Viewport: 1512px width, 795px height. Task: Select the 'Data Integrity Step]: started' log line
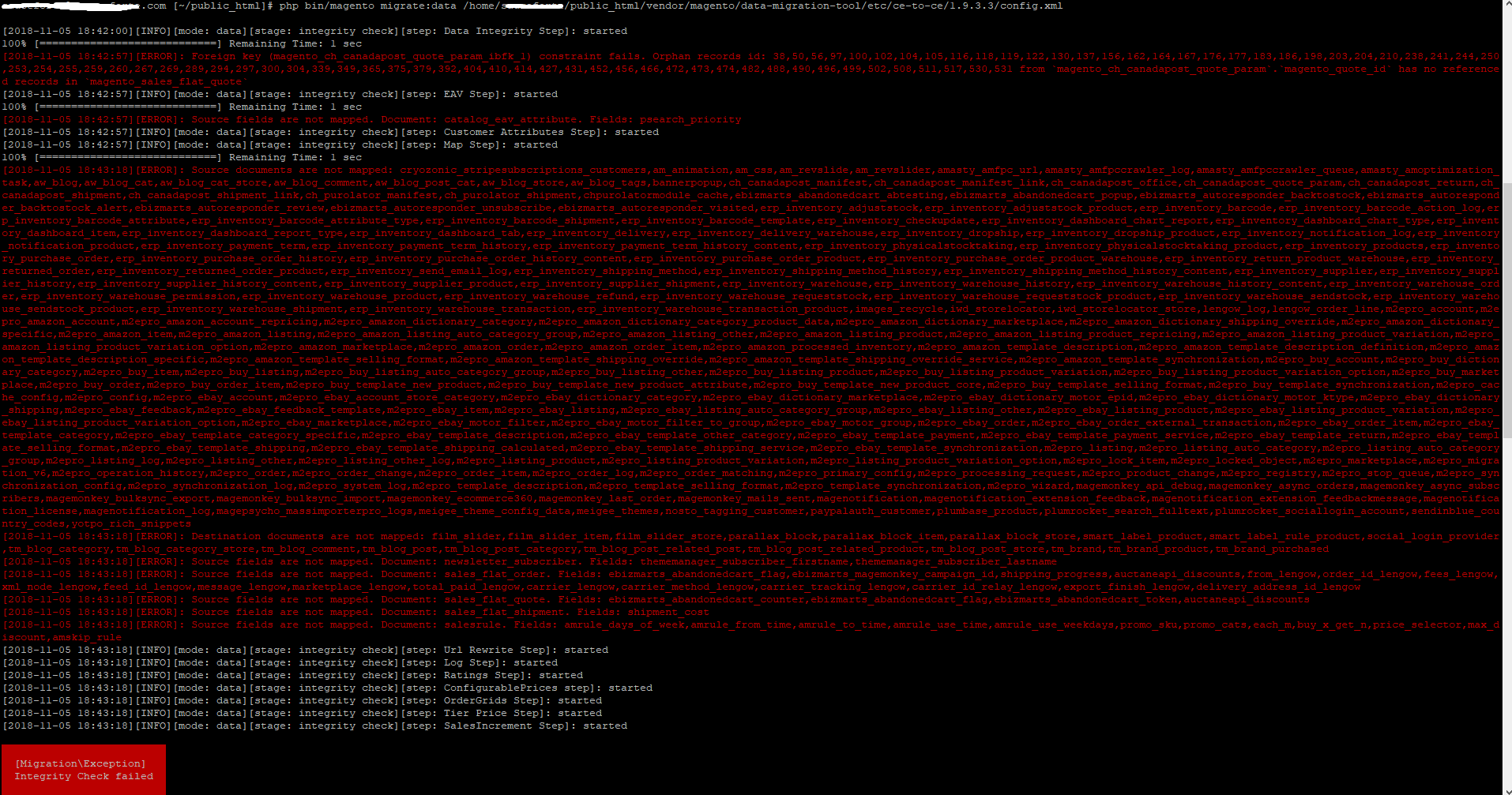[315, 31]
